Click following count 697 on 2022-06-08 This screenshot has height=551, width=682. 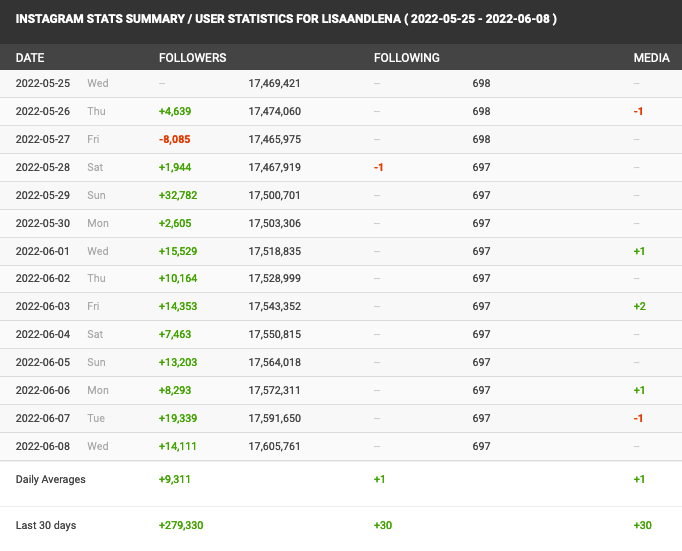point(481,446)
